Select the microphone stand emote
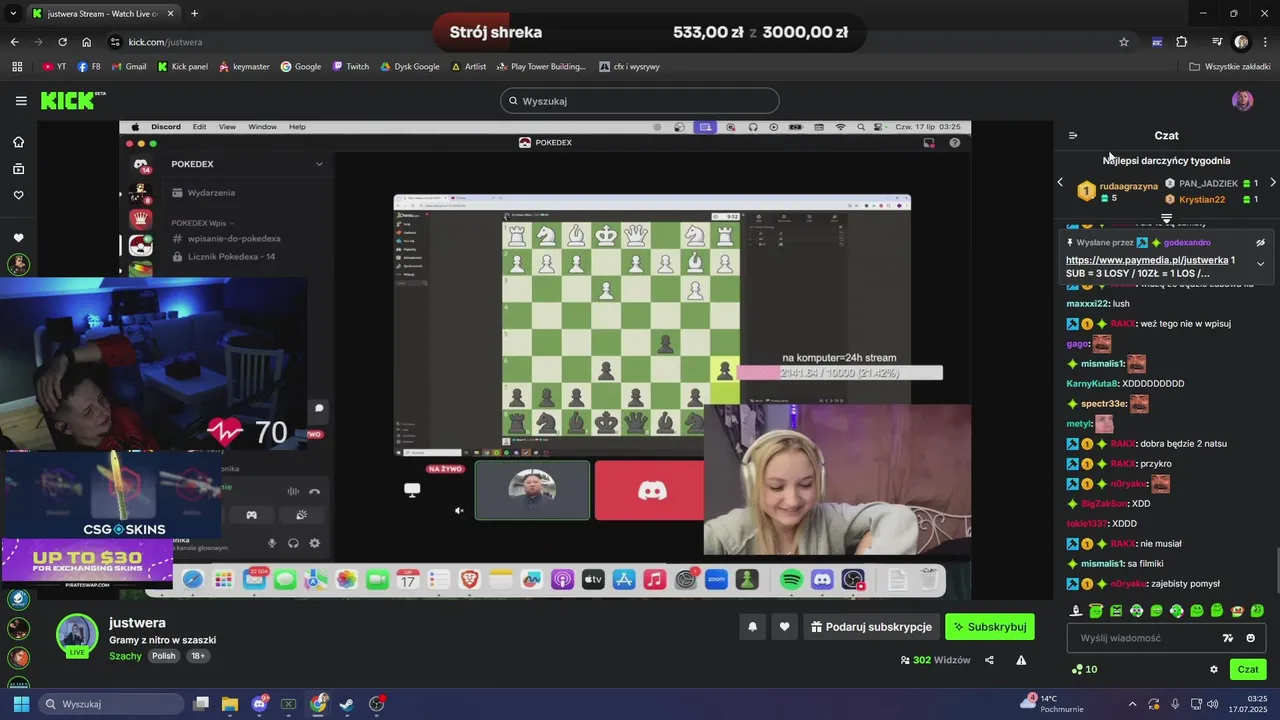Screen dimensions: 1280x720 click(1076, 610)
